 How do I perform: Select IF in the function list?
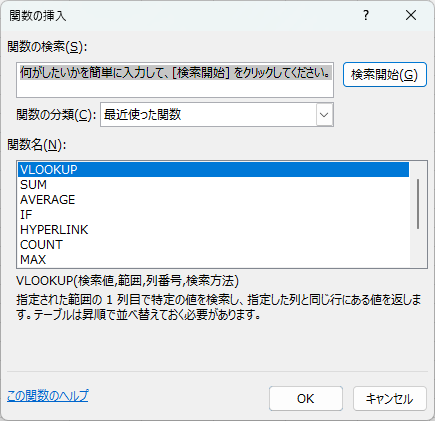[213, 215]
